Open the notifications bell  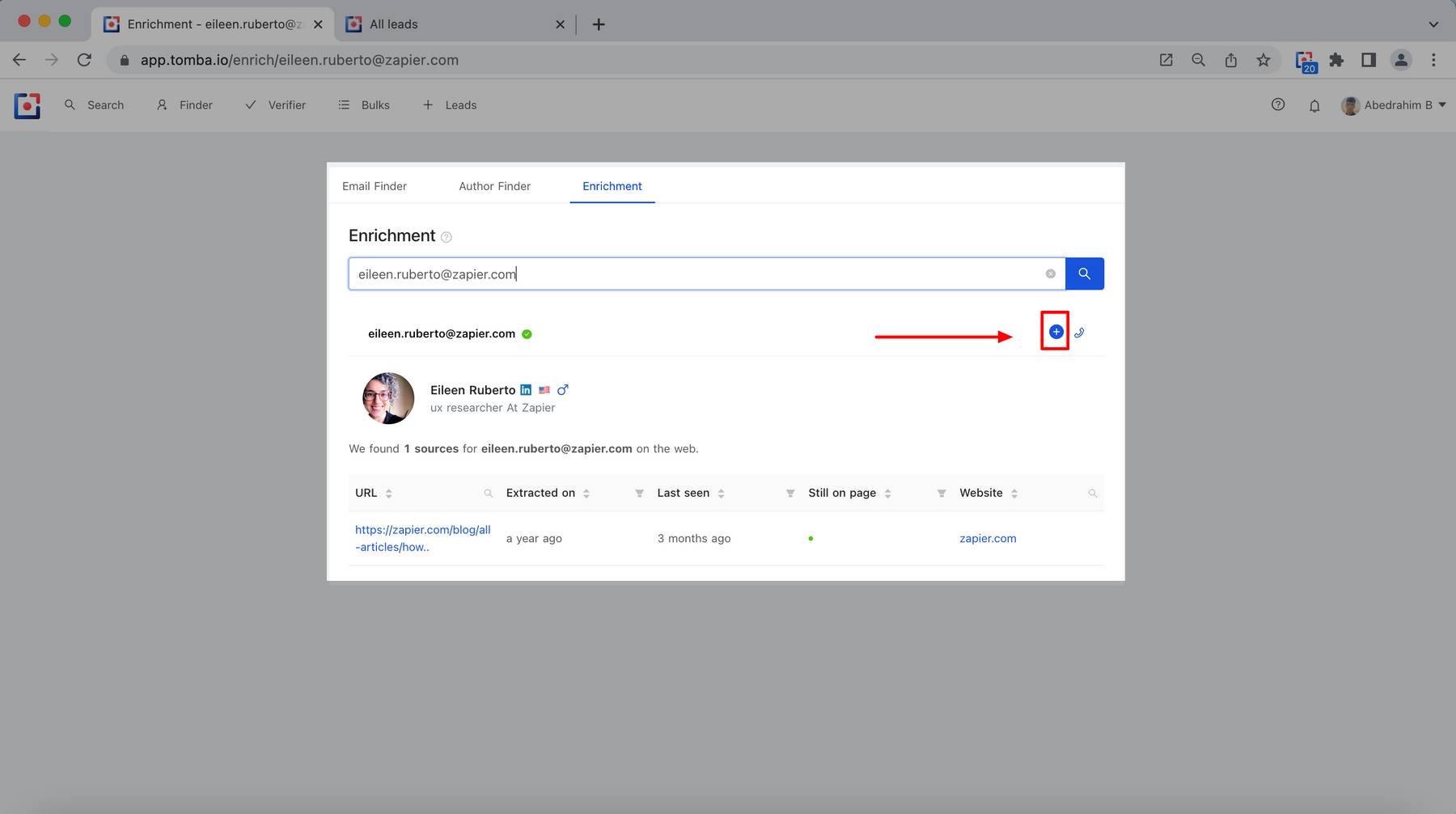1314,105
